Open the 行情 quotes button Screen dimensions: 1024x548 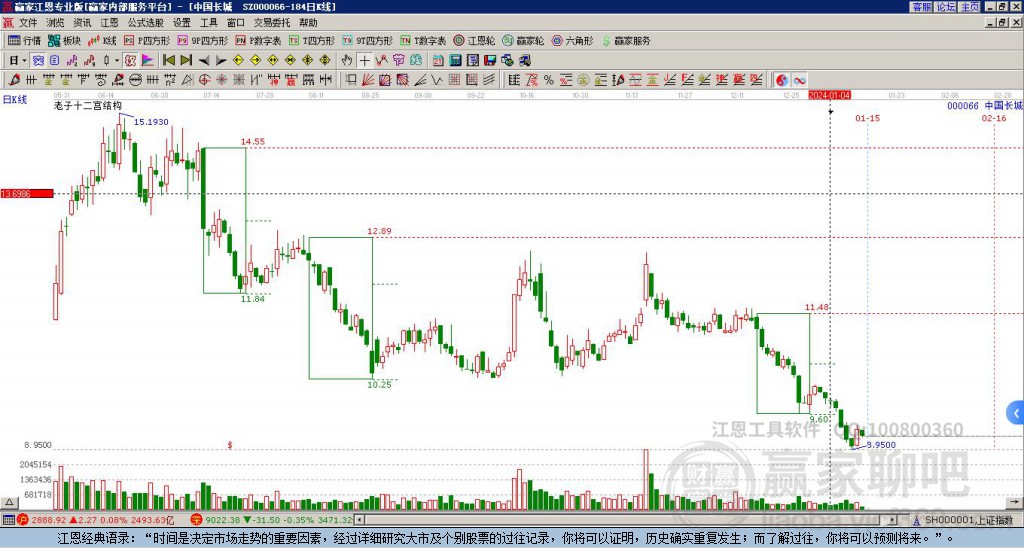(x=24, y=40)
